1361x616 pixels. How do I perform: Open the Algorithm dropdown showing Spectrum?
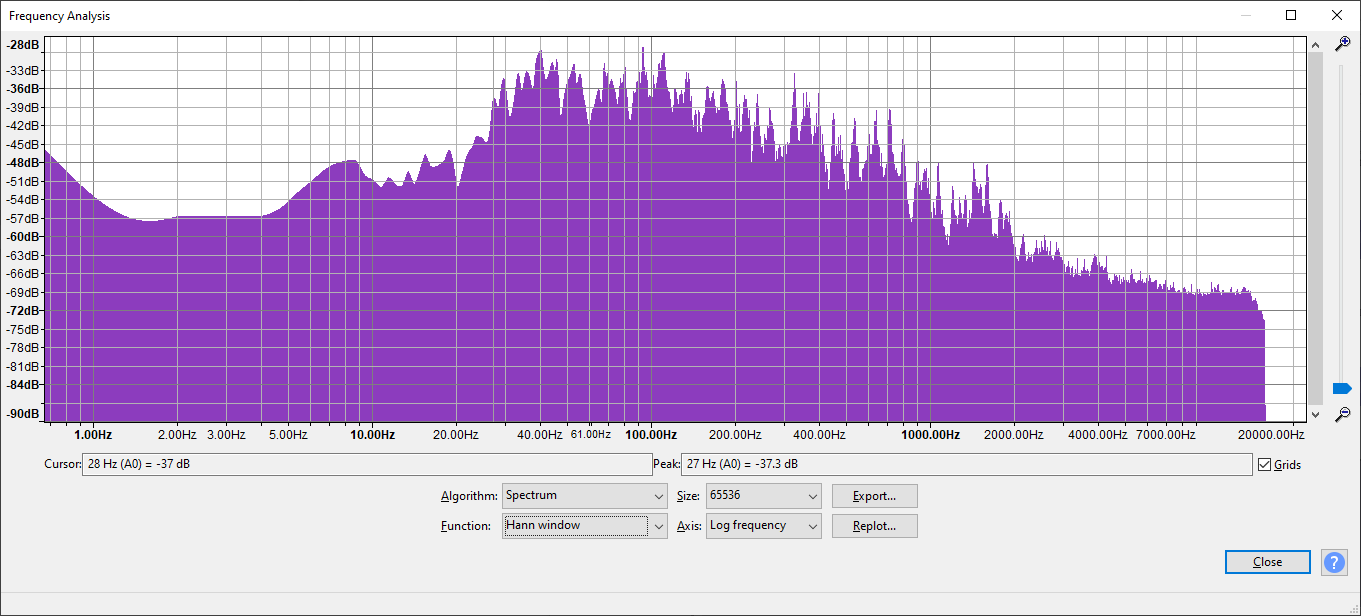click(x=585, y=496)
